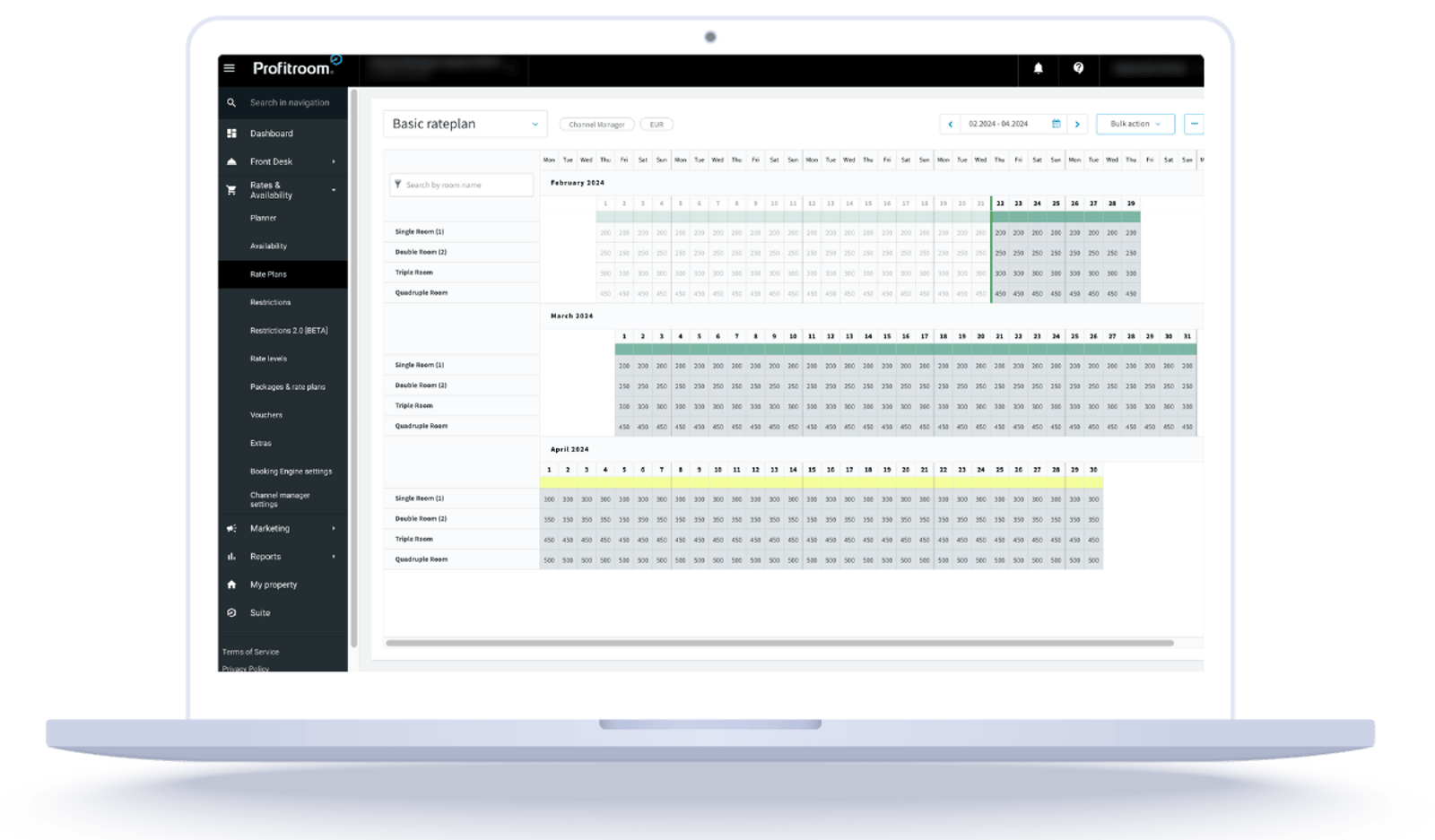1435x840 pixels.
Task: Open the notifications bell
Action: point(1039,68)
